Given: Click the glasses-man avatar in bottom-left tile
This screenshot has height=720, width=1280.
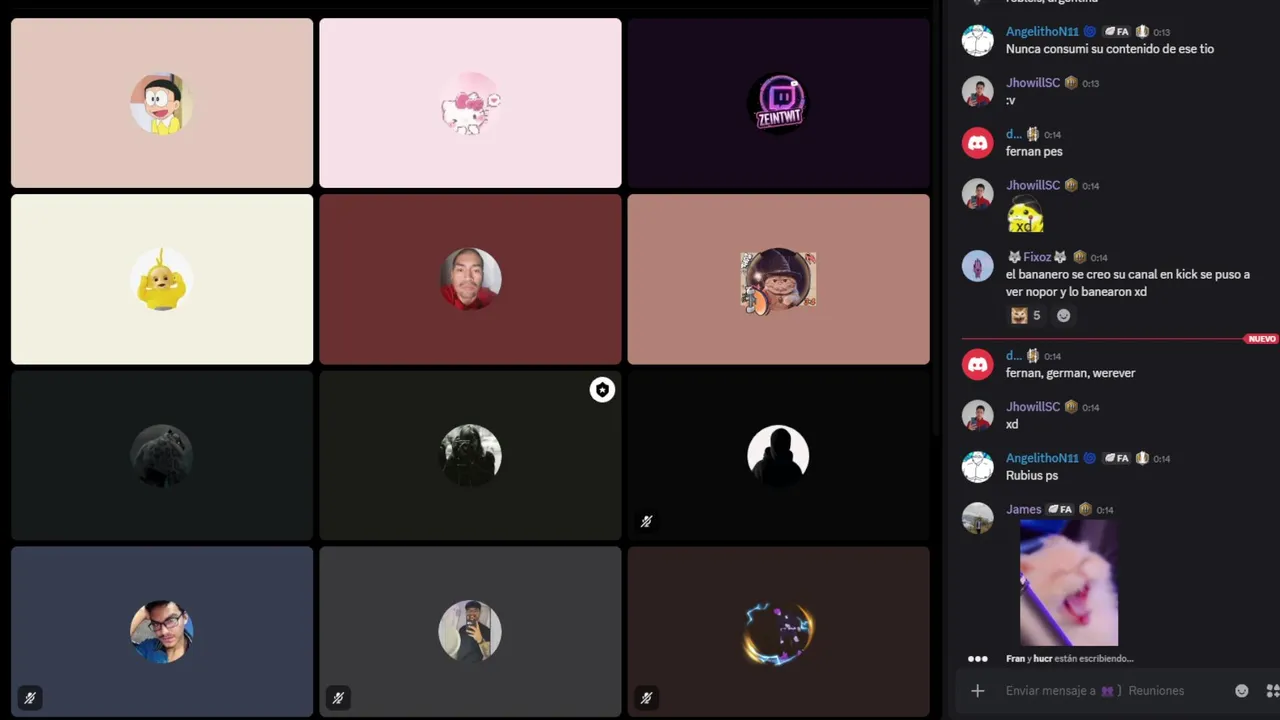Looking at the screenshot, I should [162, 631].
